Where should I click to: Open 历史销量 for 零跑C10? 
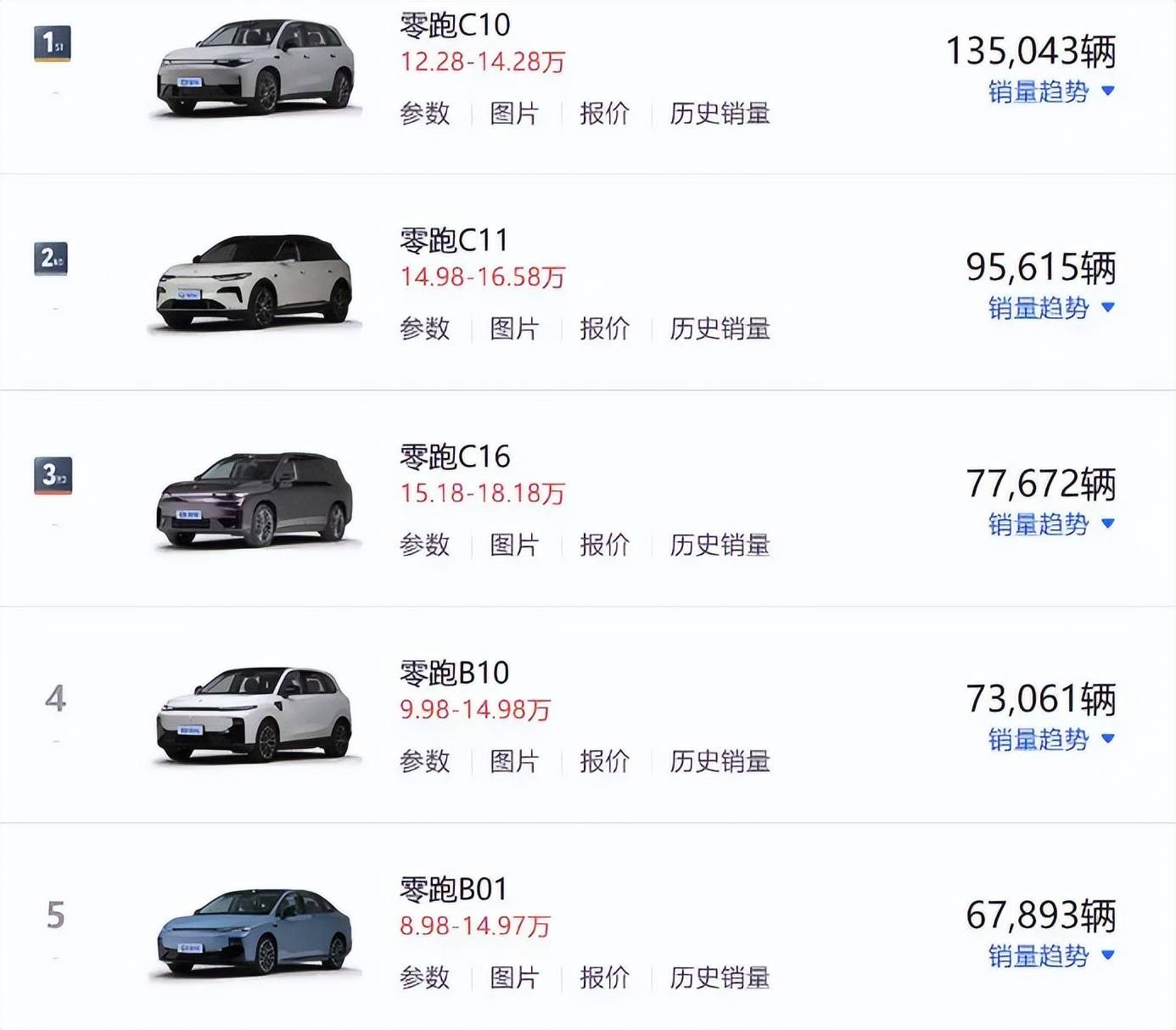pyautogui.click(x=720, y=114)
